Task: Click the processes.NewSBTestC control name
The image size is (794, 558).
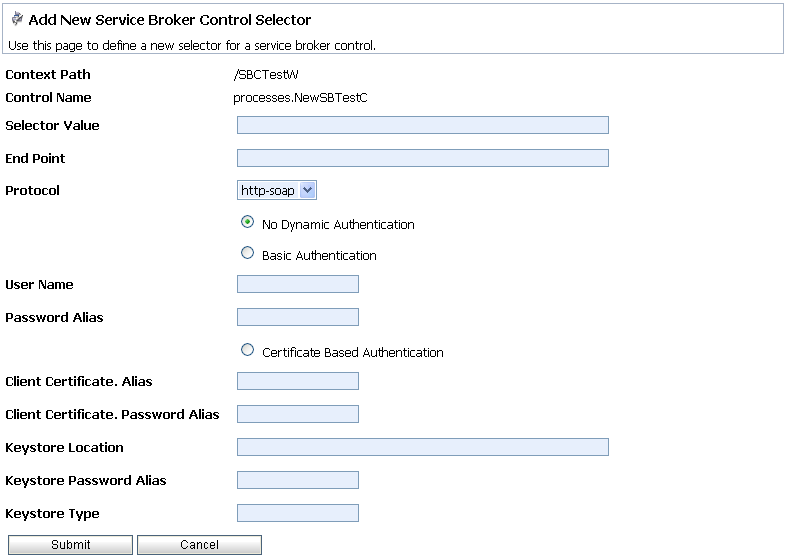Action: (300, 98)
